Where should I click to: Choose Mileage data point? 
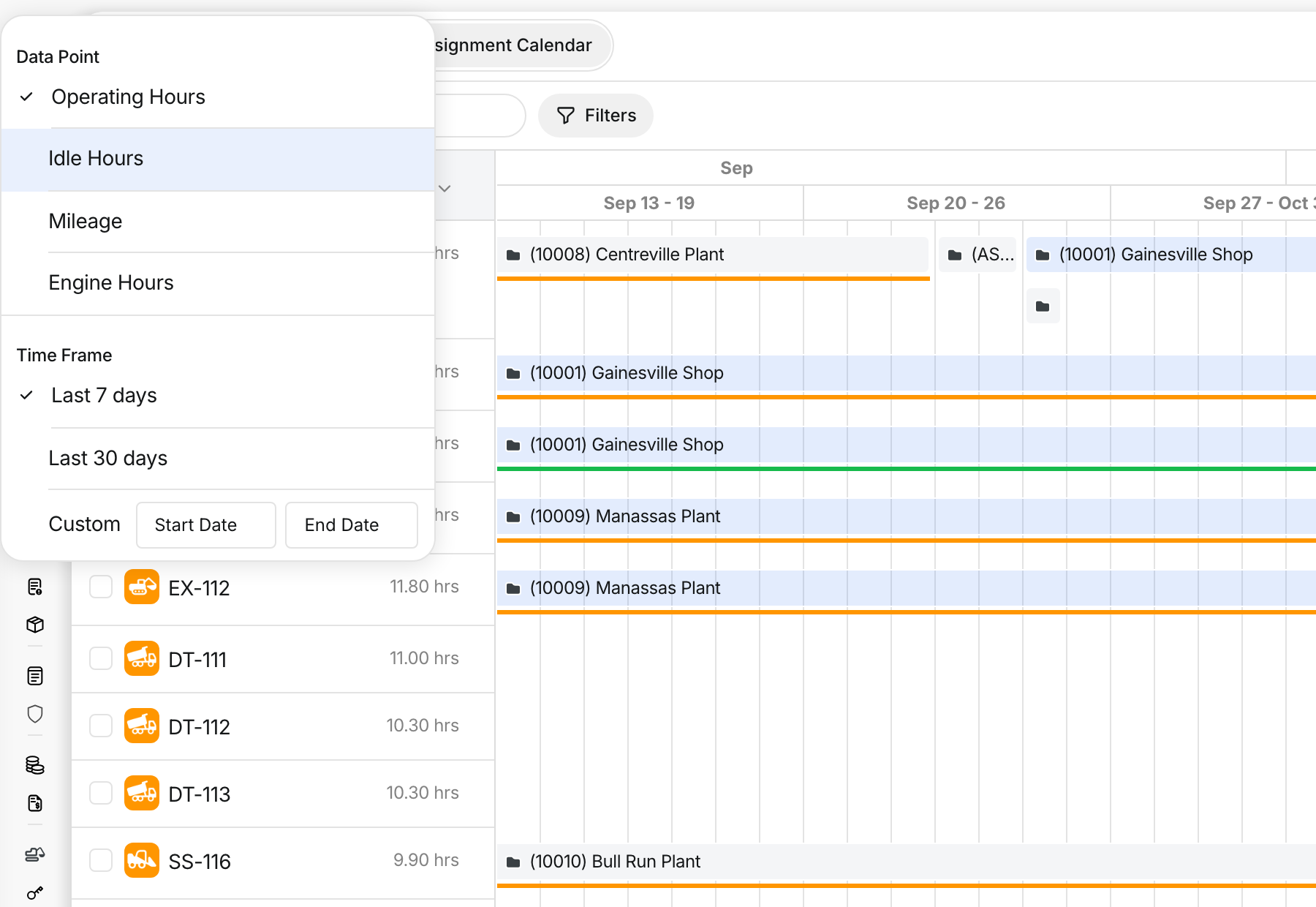218,222
